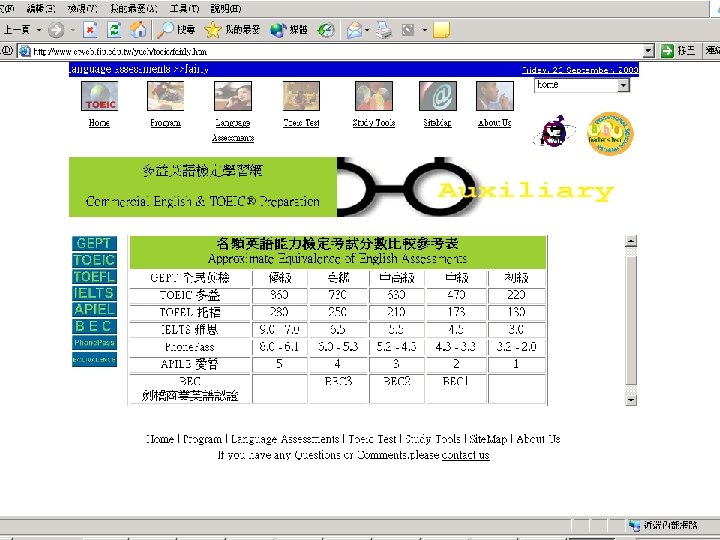The image size is (720, 540).
Task: Select the TOEFL sidebar button
Action: click(94, 276)
